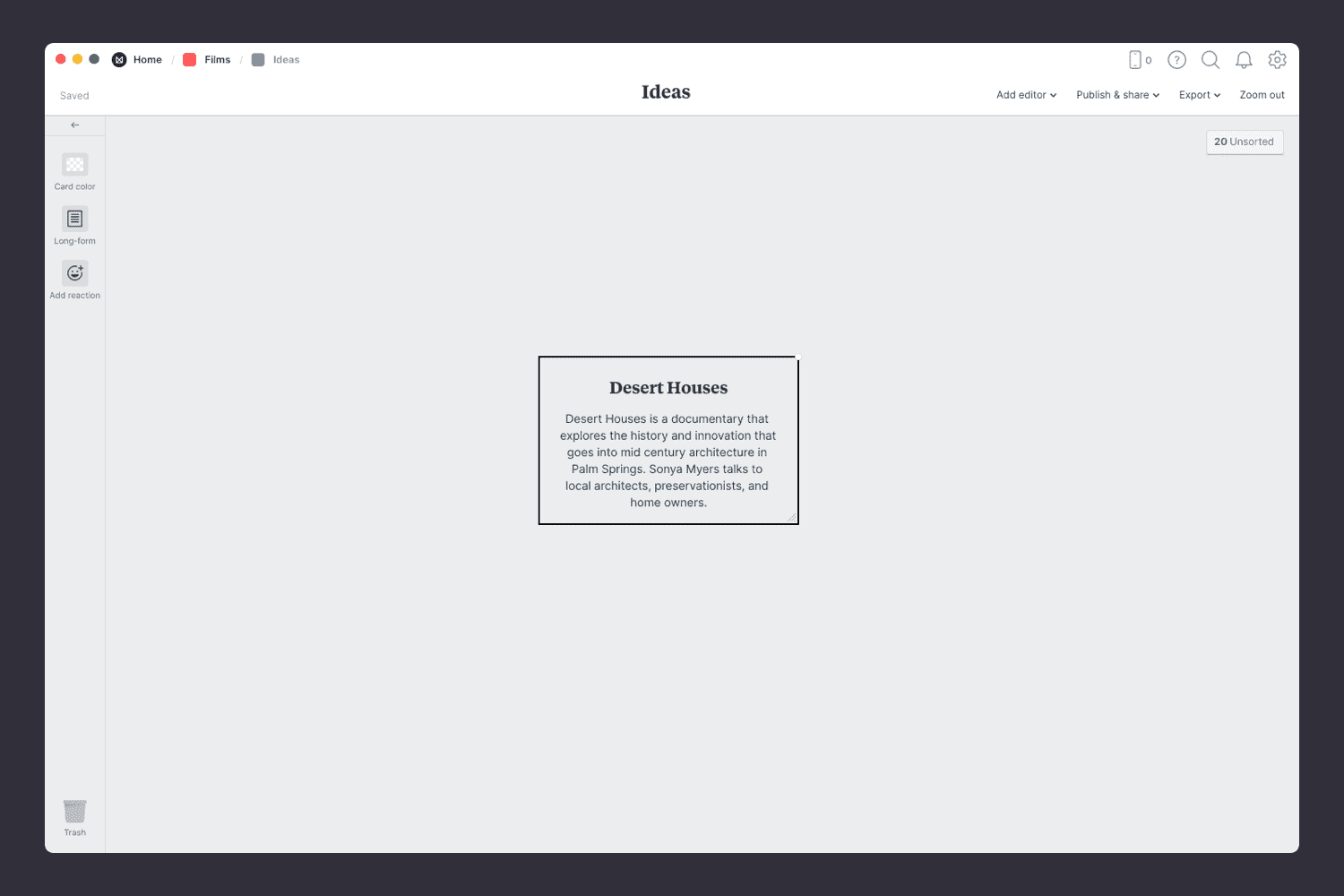Open the settings gear
Image resolution: width=1344 pixels, height=896 pixels.
[x=1277, y=60]
